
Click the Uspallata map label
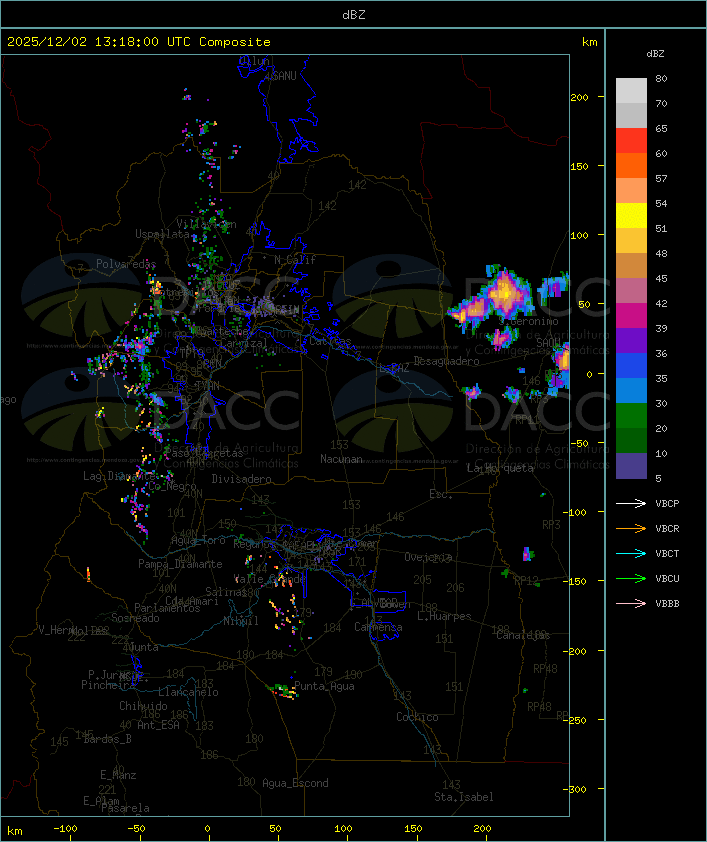(x=162, y=234)
